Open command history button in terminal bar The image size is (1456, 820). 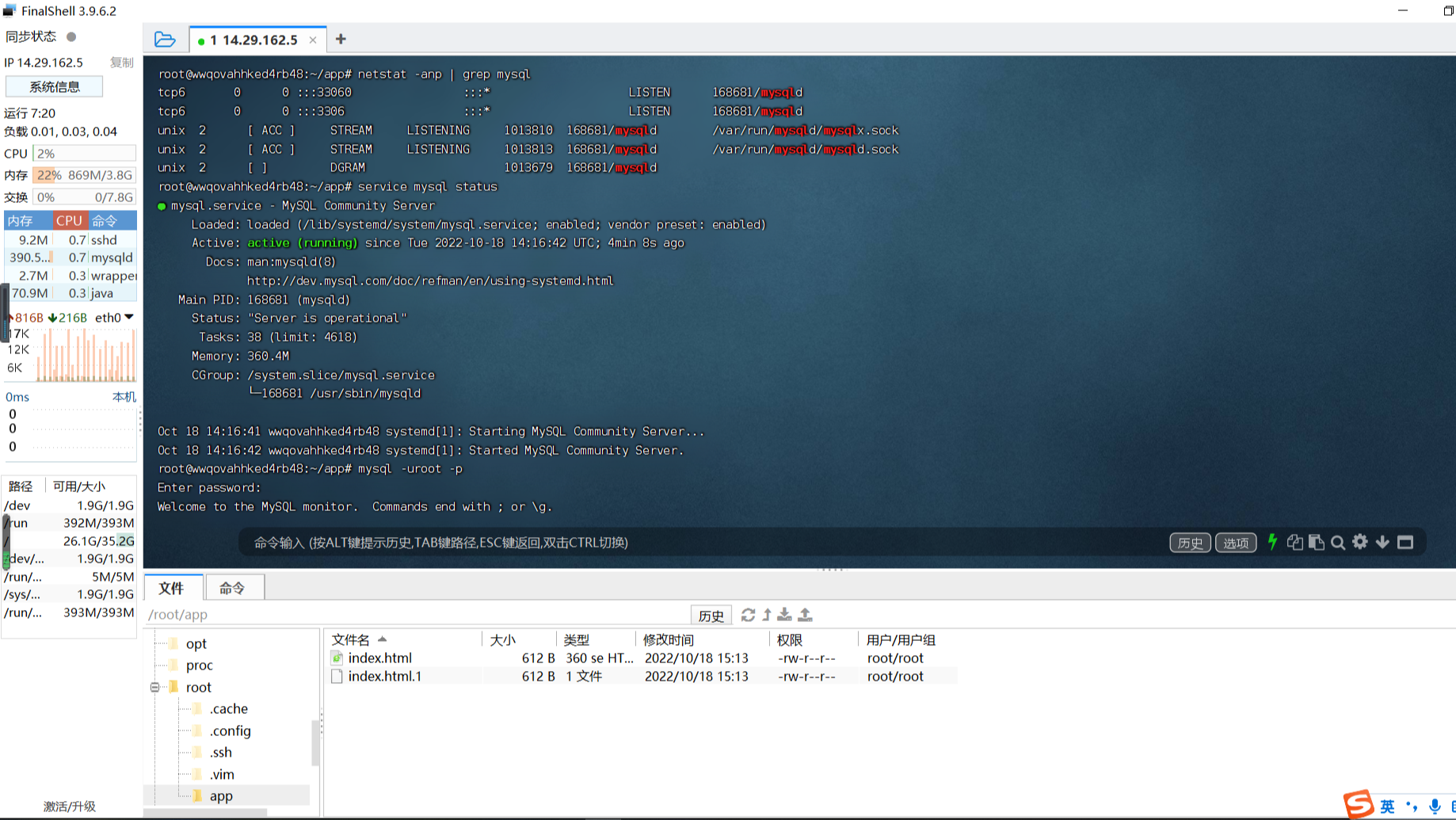pos(1190,543)
